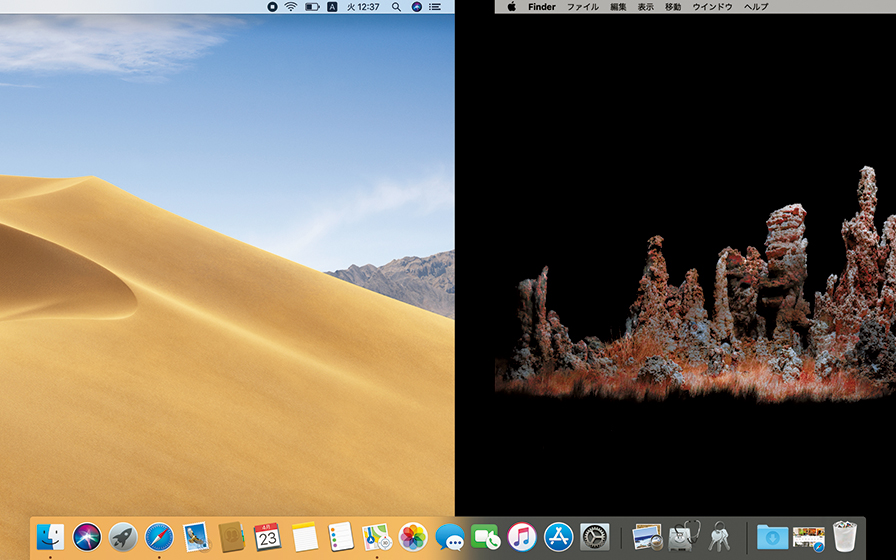Viewport: 896px width, 560px height.
Task: Open the ウインドウ menu
Action: pyautogui.click(x=712, y=7)
